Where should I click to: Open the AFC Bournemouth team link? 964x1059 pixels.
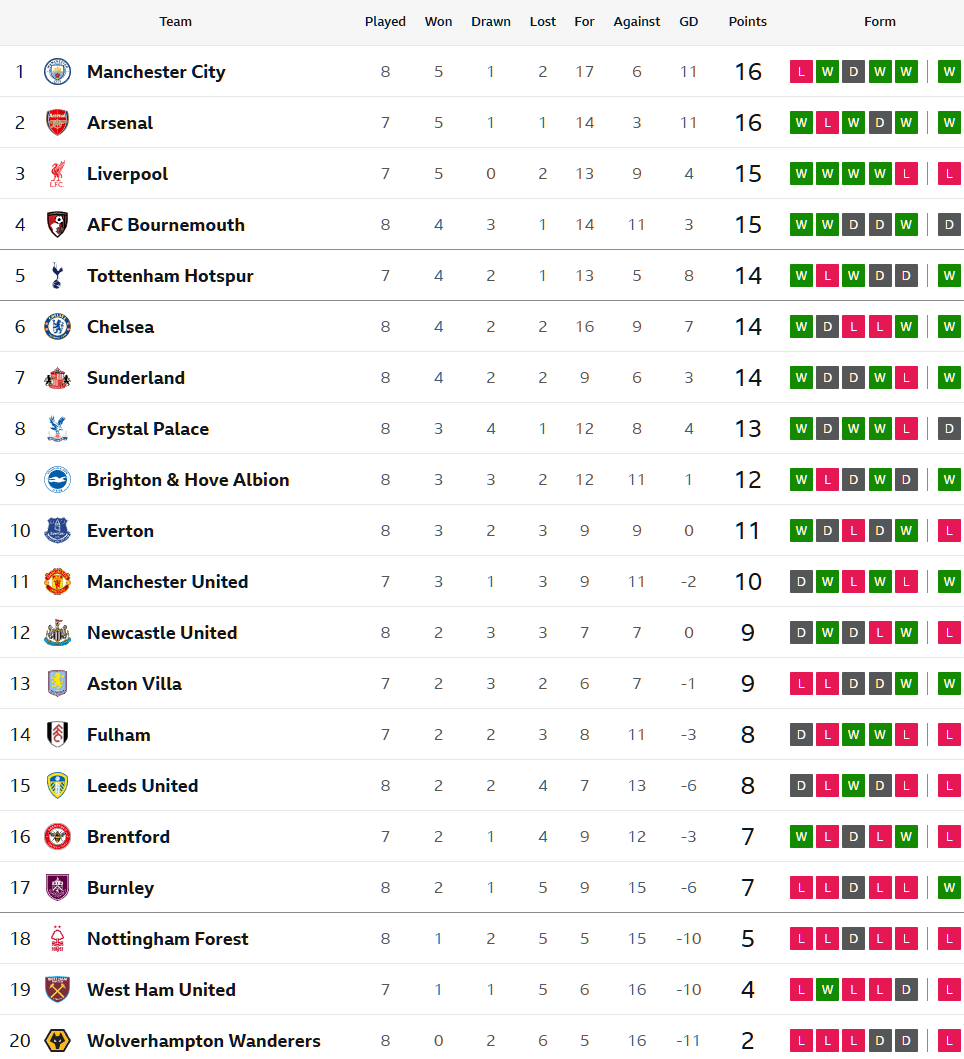coord(166,225)
